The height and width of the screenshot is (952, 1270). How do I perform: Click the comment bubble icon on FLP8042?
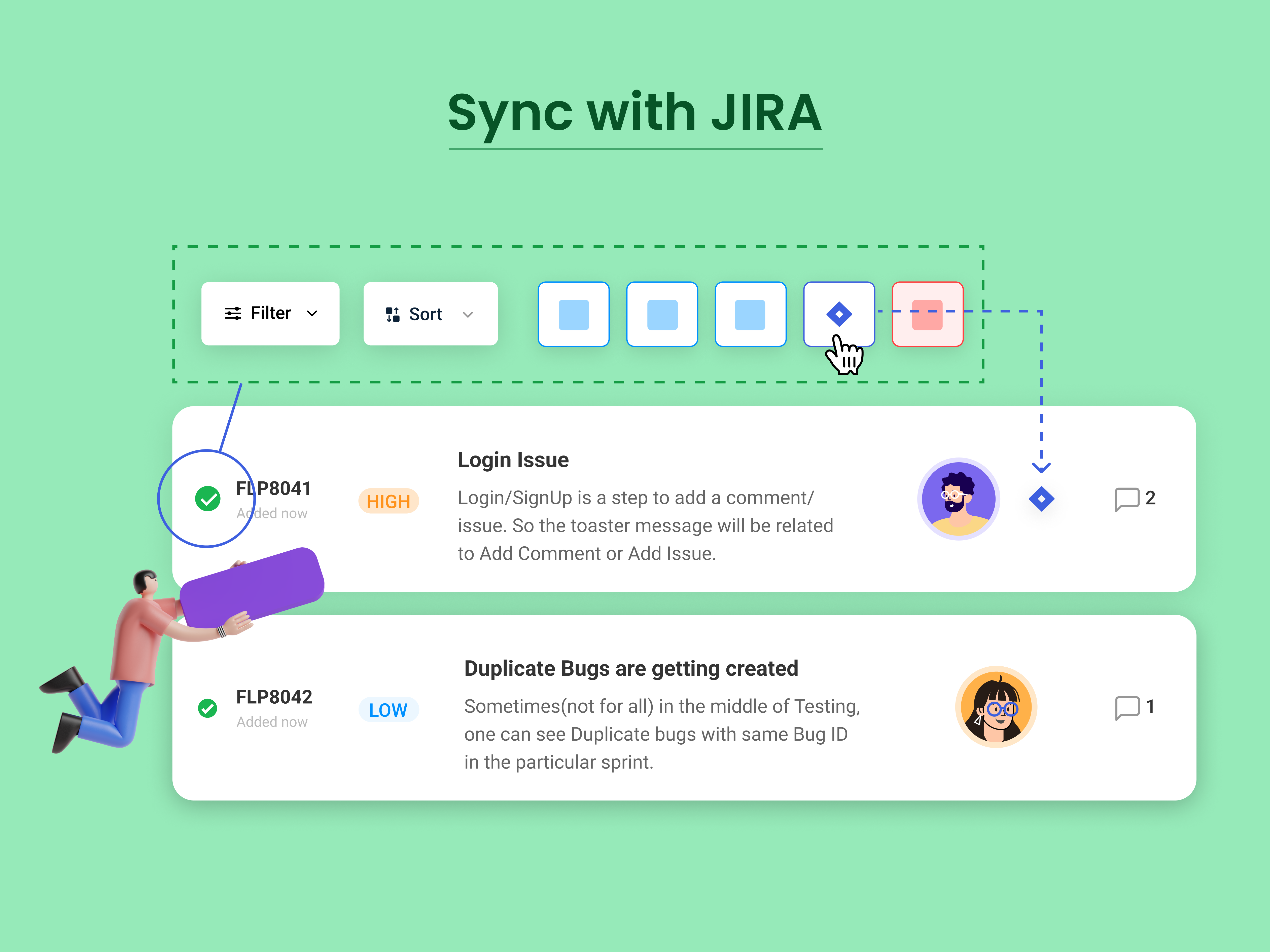[1128, 708]
